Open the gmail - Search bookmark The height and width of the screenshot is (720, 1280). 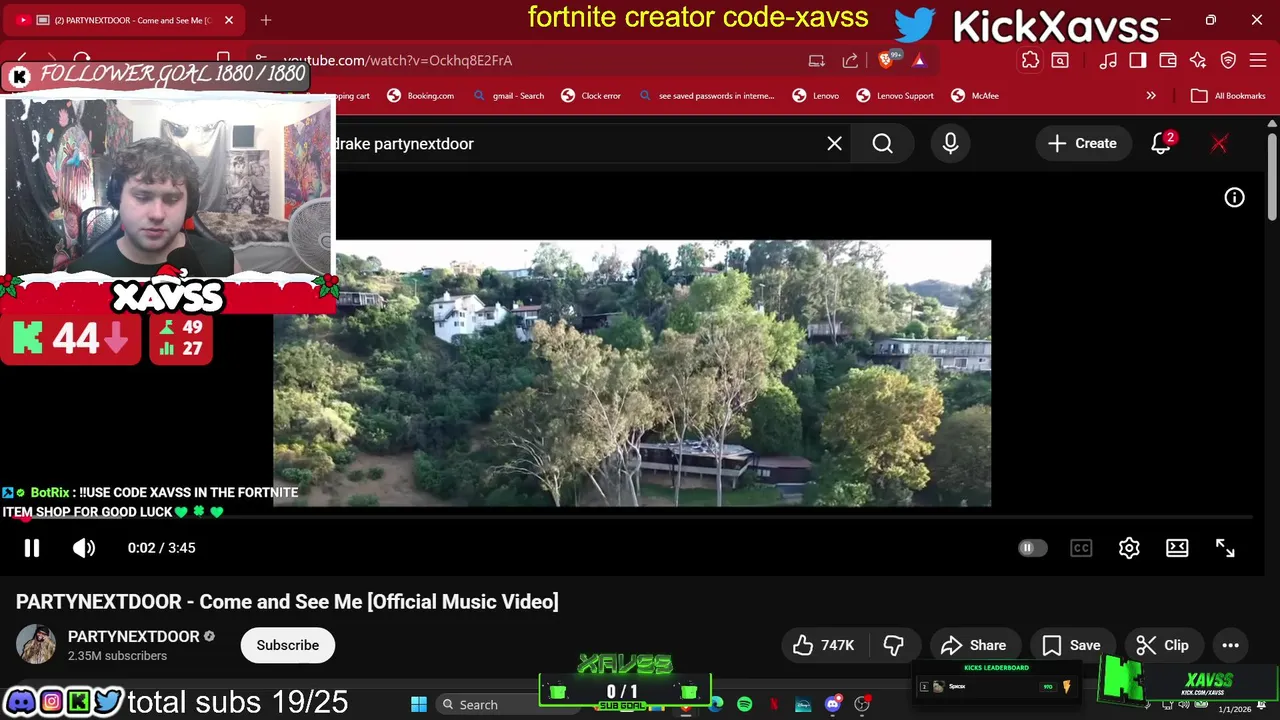pyautogui.click(x=508, y=96)
